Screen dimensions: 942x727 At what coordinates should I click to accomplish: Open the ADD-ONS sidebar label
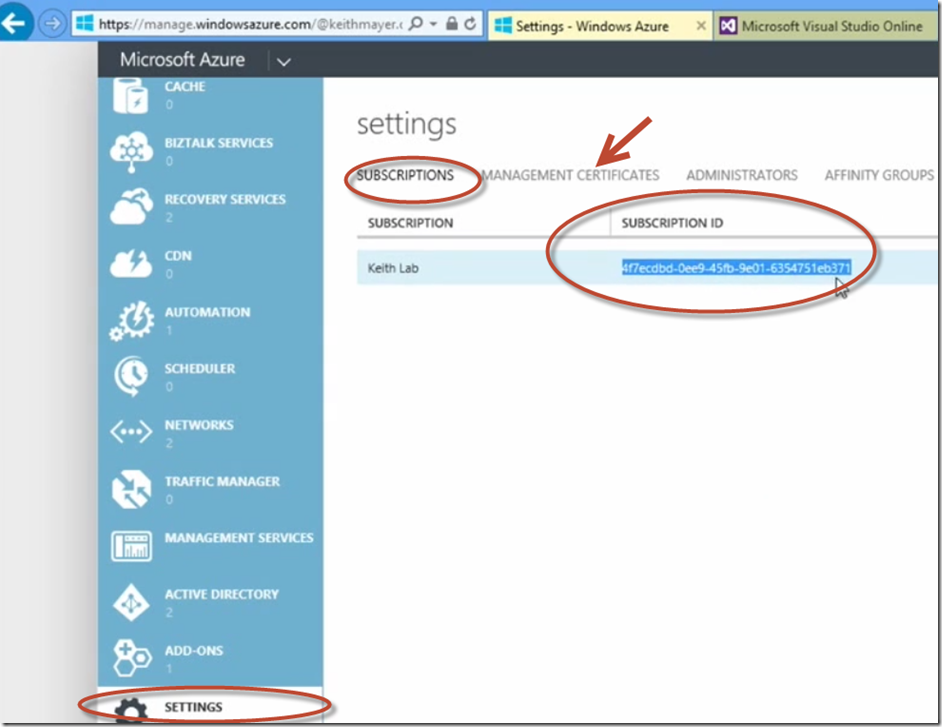[x=193, y=651]
